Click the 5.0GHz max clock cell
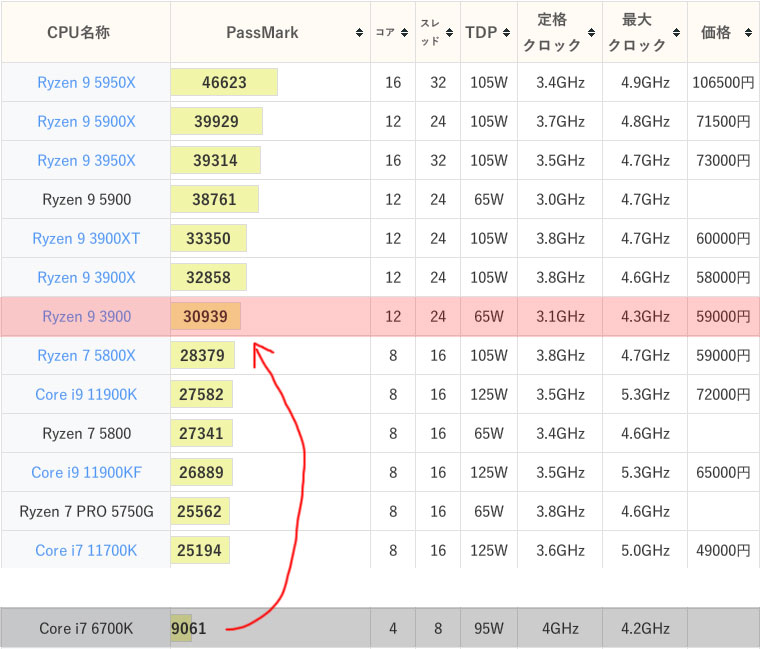 click(645, 551)
